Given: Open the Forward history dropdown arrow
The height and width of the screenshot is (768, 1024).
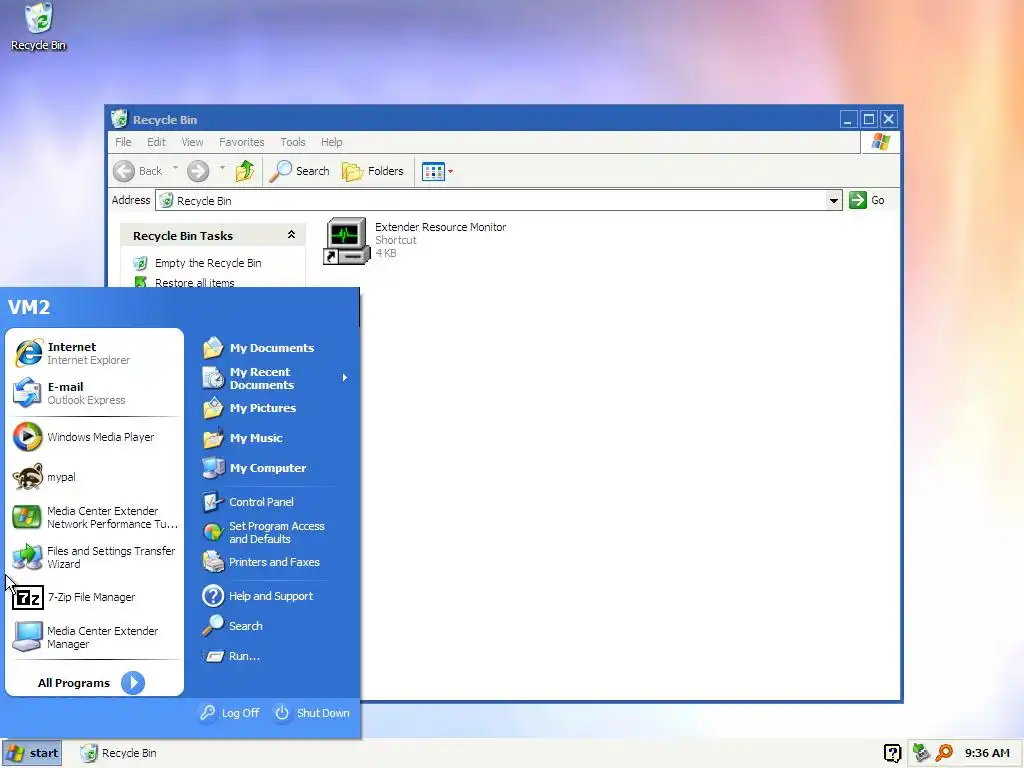Looking at the screenshot, I should point(222,168).
